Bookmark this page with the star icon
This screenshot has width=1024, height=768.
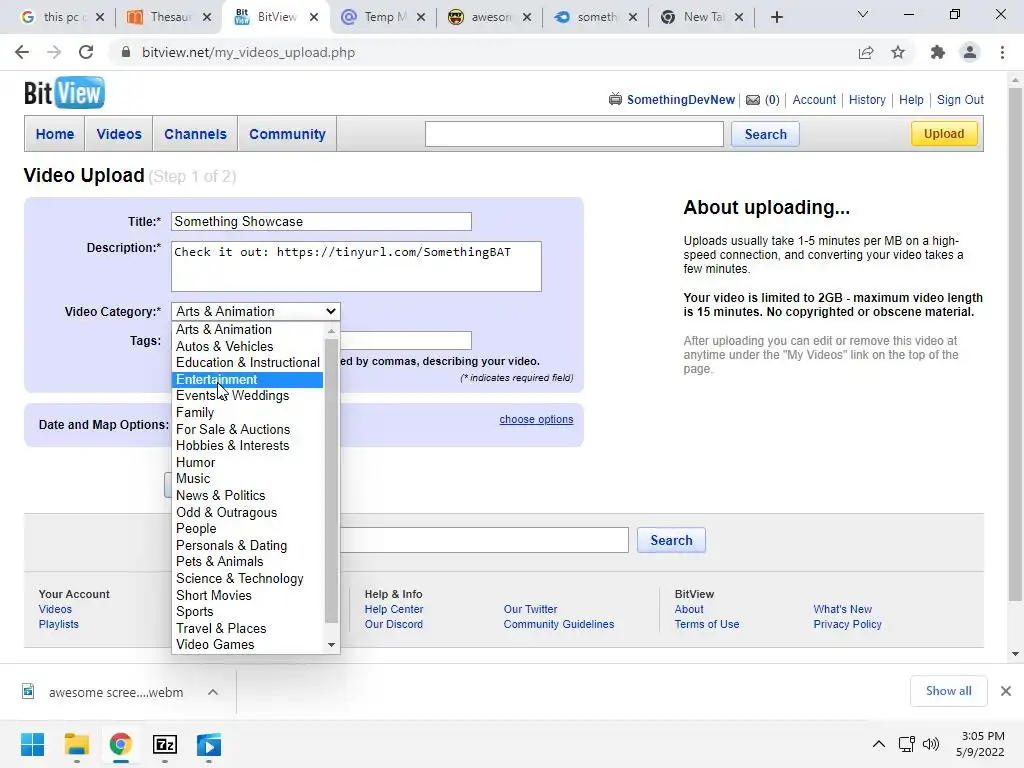pos(898,52)
